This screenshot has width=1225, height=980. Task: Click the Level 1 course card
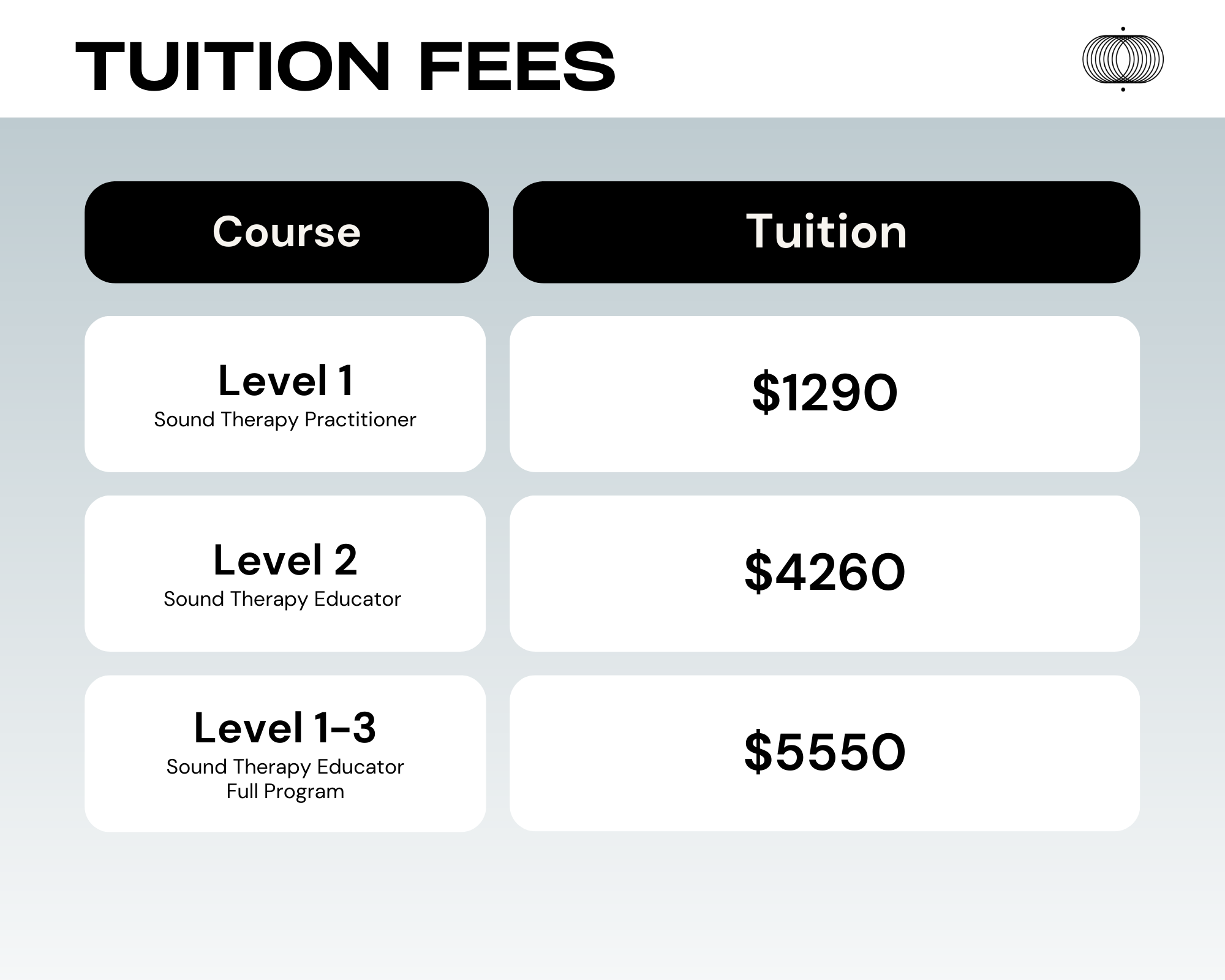click(285, 394)
